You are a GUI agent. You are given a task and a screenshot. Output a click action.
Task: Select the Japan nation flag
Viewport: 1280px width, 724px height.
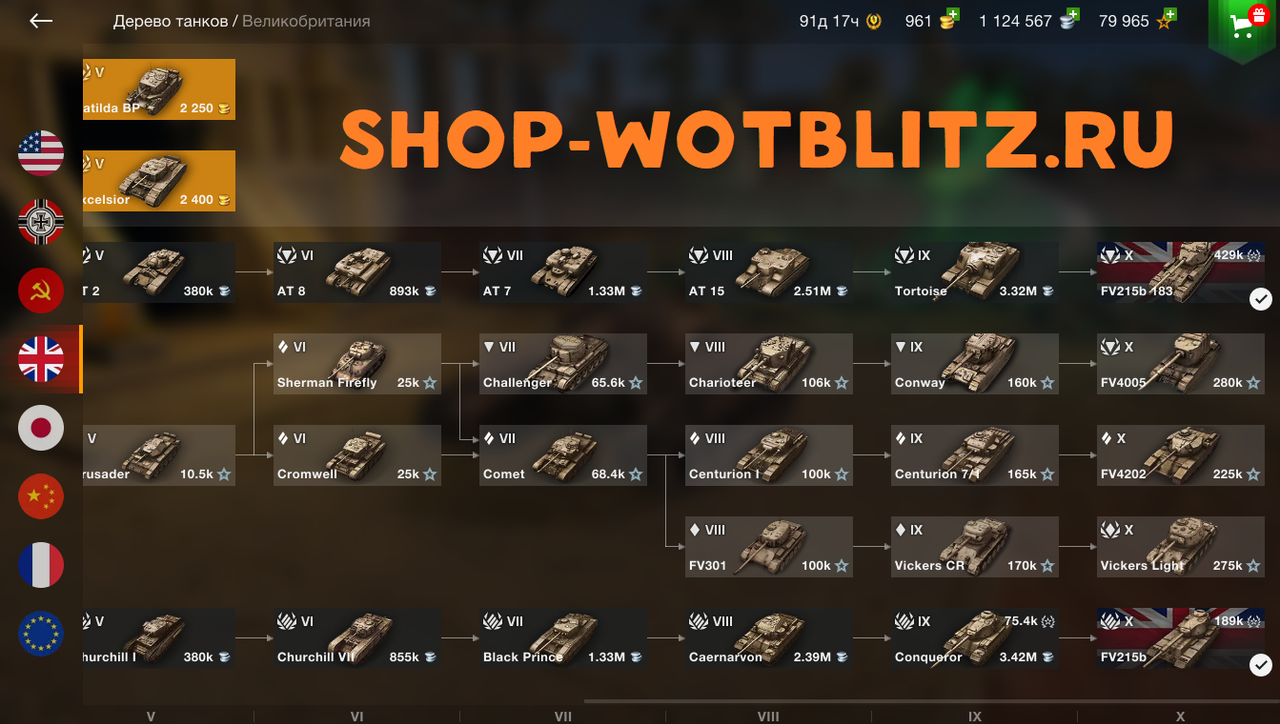tap(41, 428)
